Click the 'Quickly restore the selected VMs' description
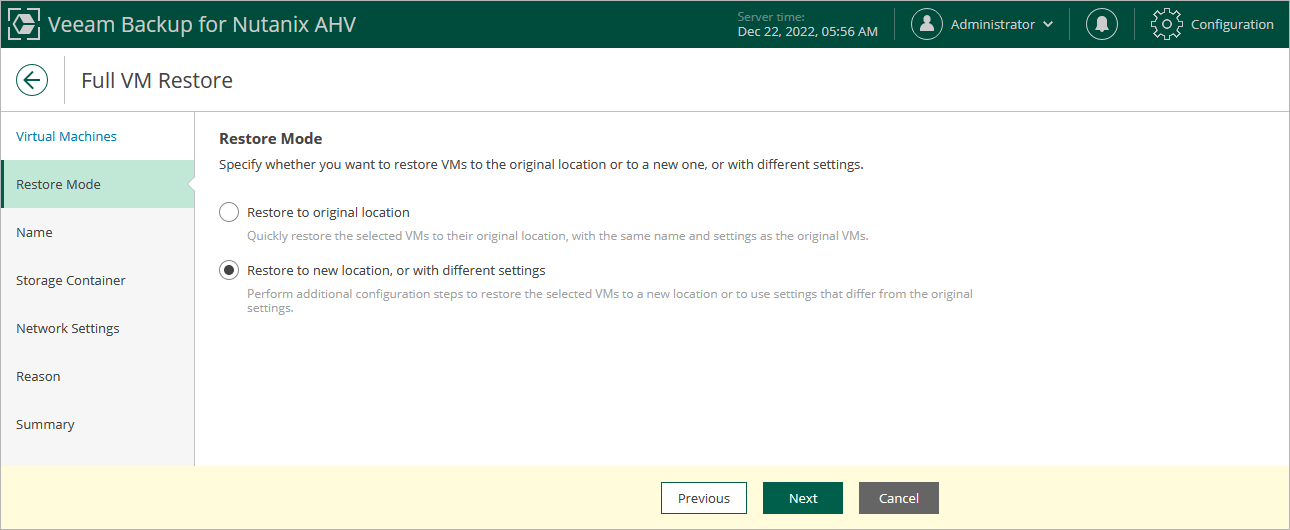 [x=558, y=237]
